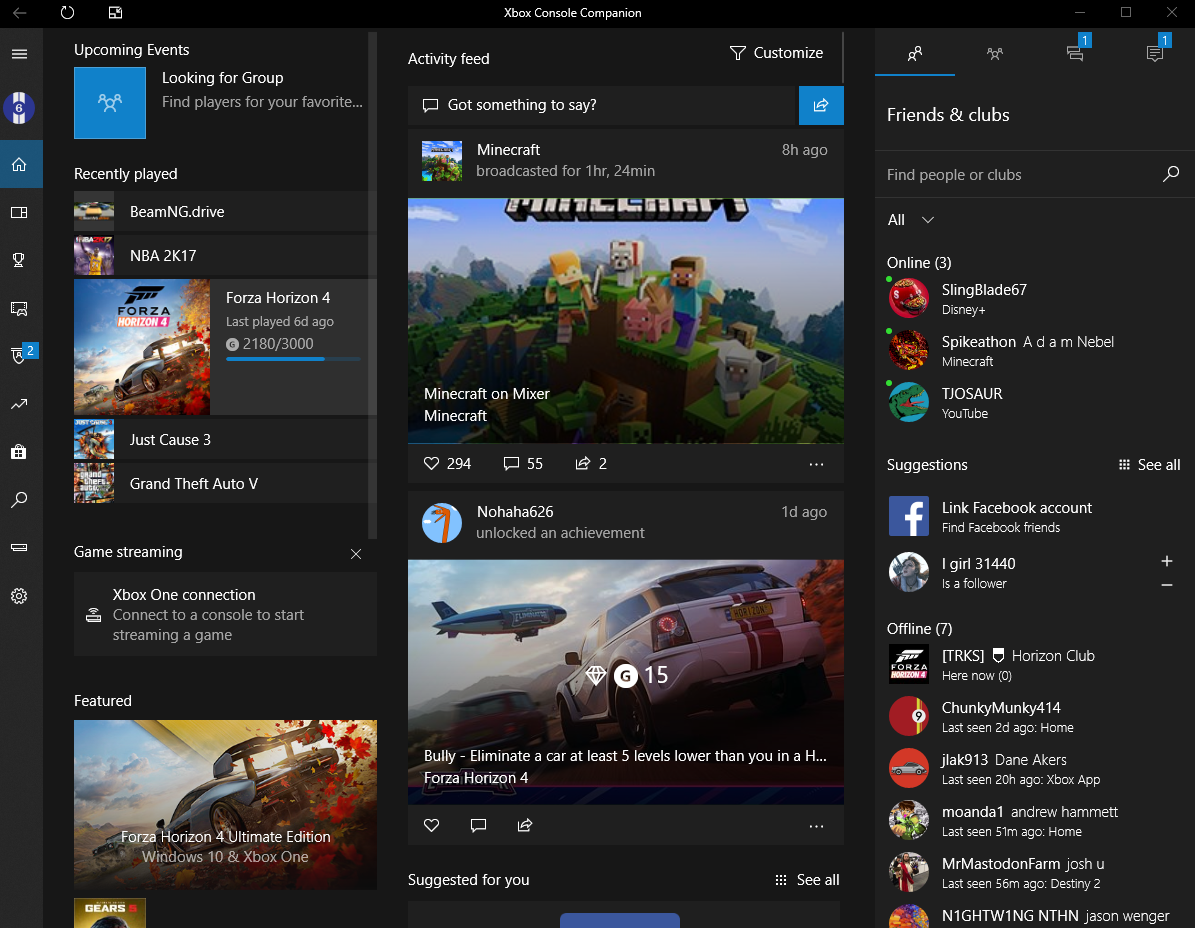Click Forza Horizon 4 gamerscore progress bar

(x=293, y=359)
